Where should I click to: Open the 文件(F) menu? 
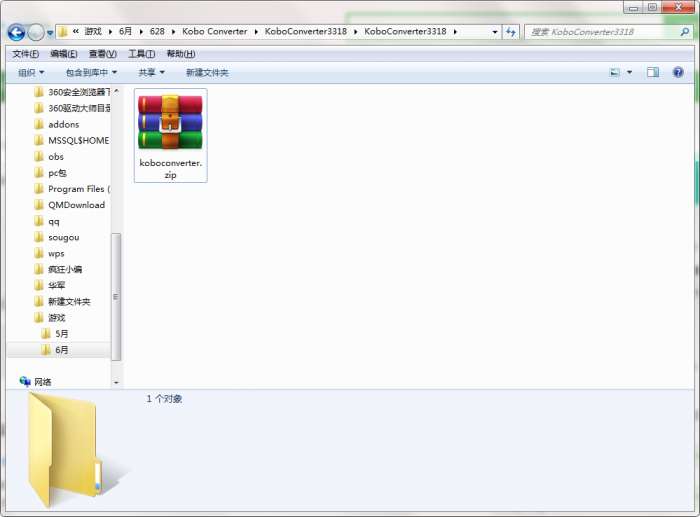pos(26,54)
